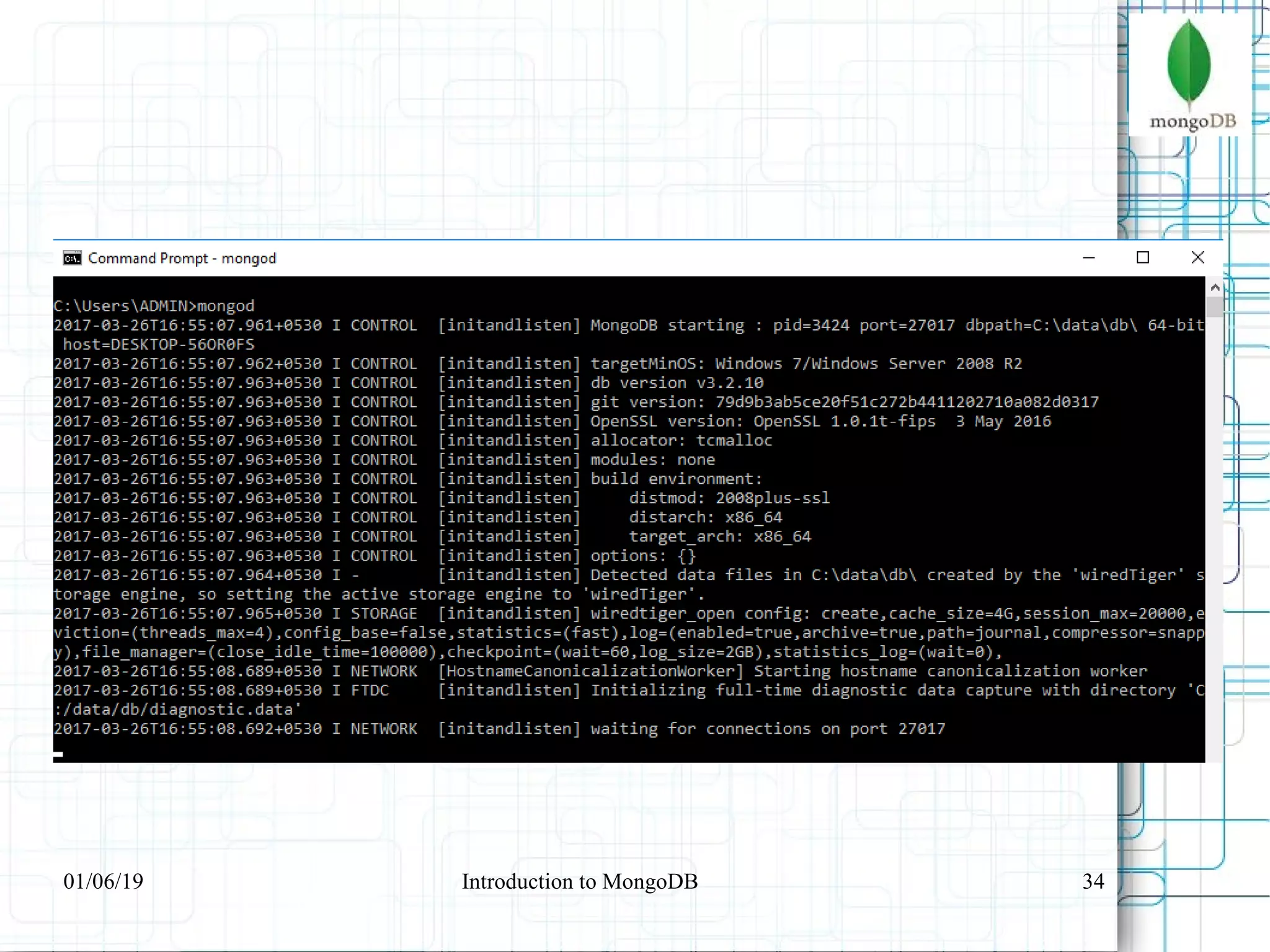Close the Command Prompt mongod window
1270x952 pixels.
[x=1197, y=258]
